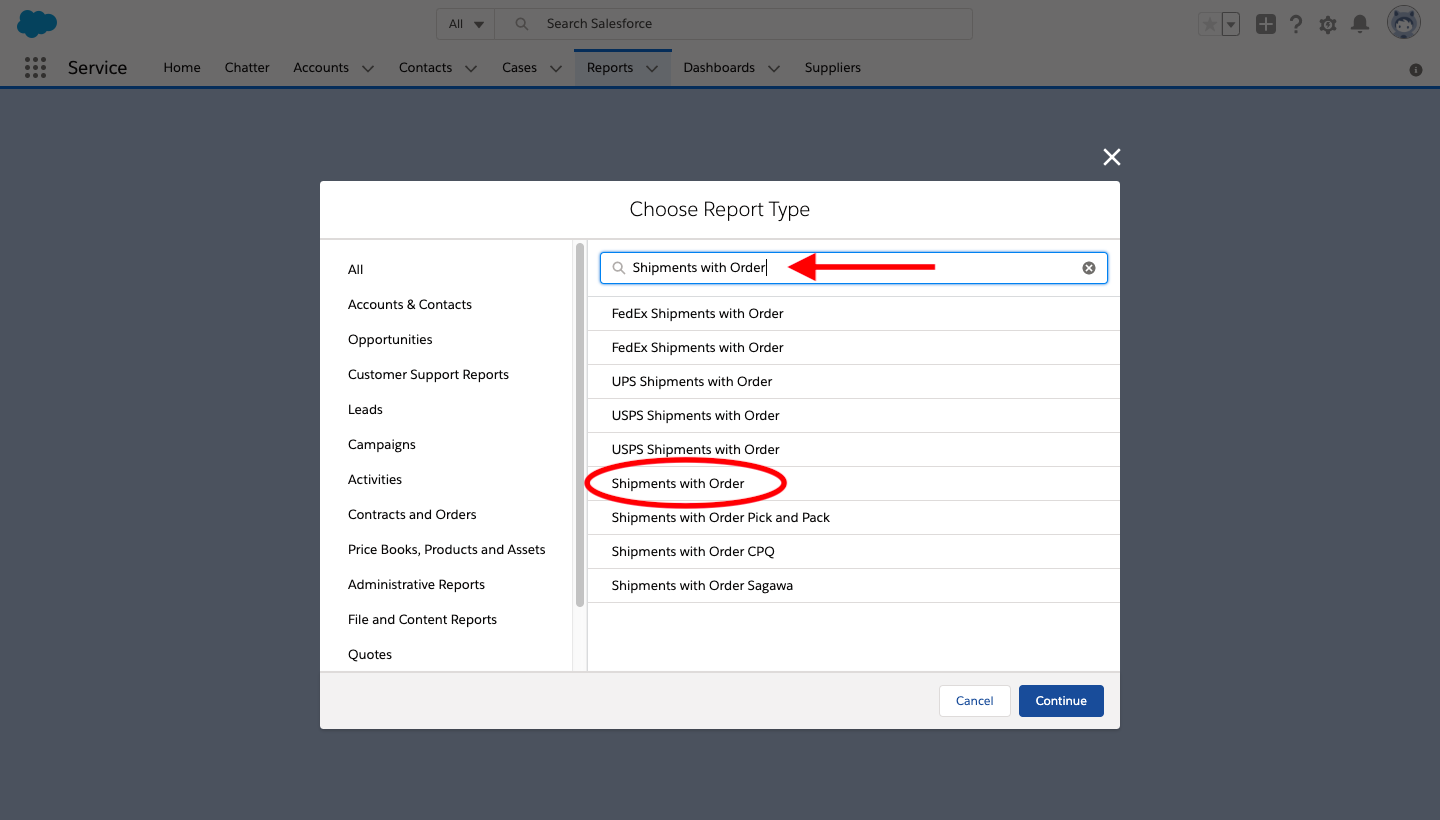Screen dimensions: 1440x820
Task: Select the Leads category
Action: [365, 410]
